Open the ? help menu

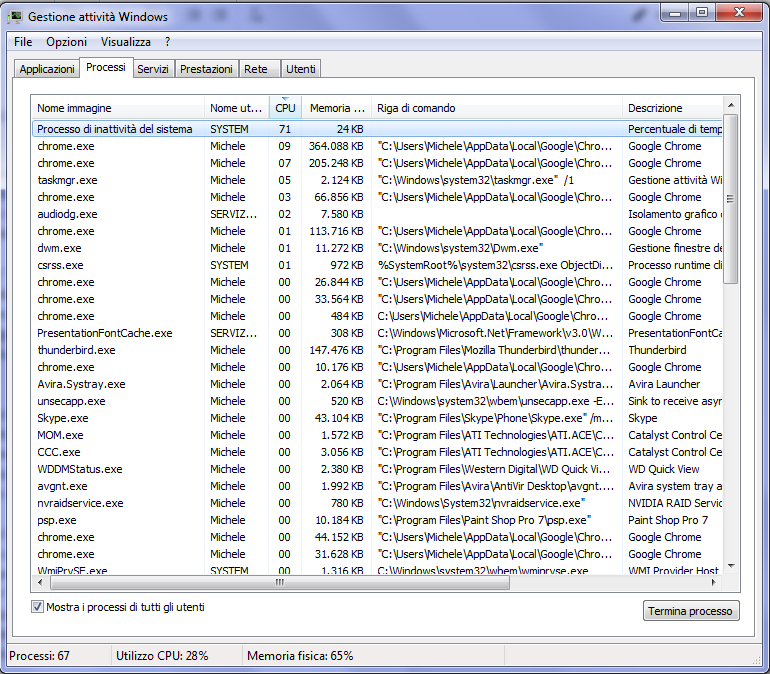[167, 42]
